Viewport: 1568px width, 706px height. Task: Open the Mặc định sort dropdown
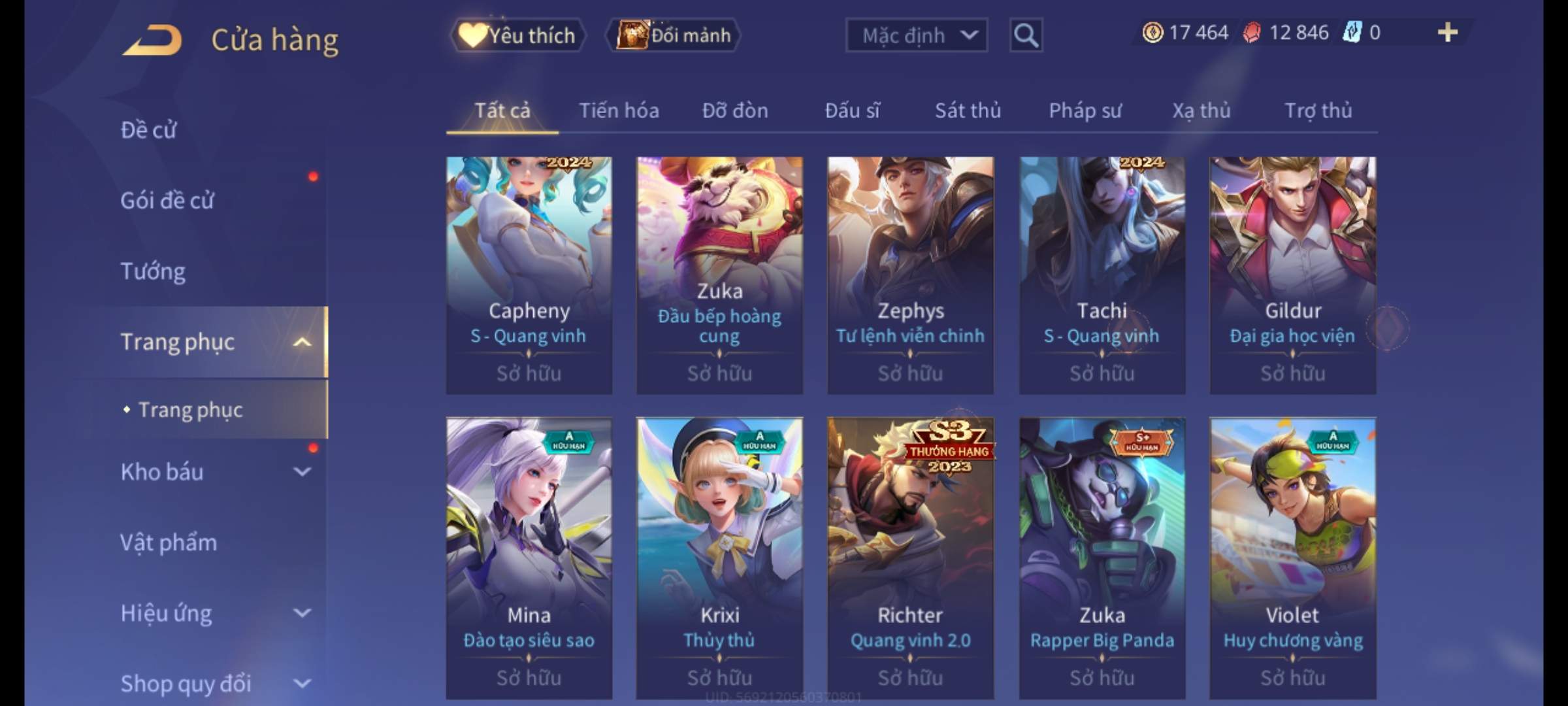click(x=917, y=35)
